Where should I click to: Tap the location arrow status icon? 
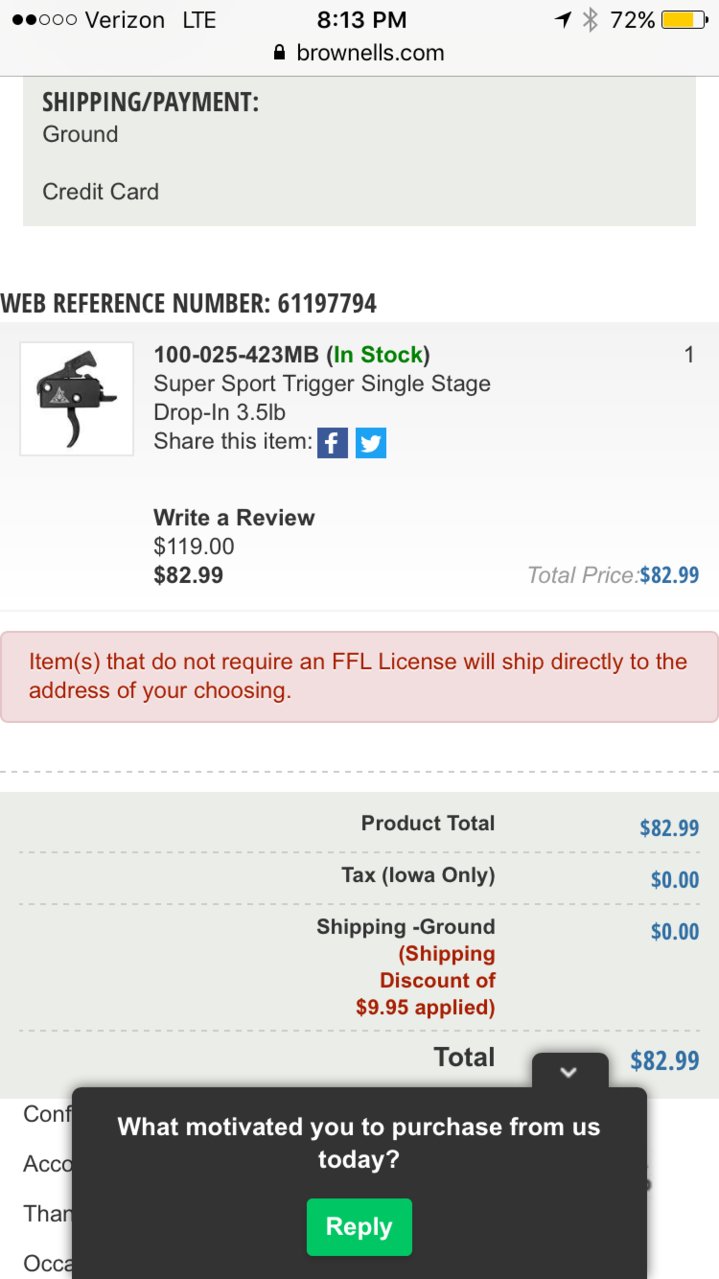[x=564, y=20]
